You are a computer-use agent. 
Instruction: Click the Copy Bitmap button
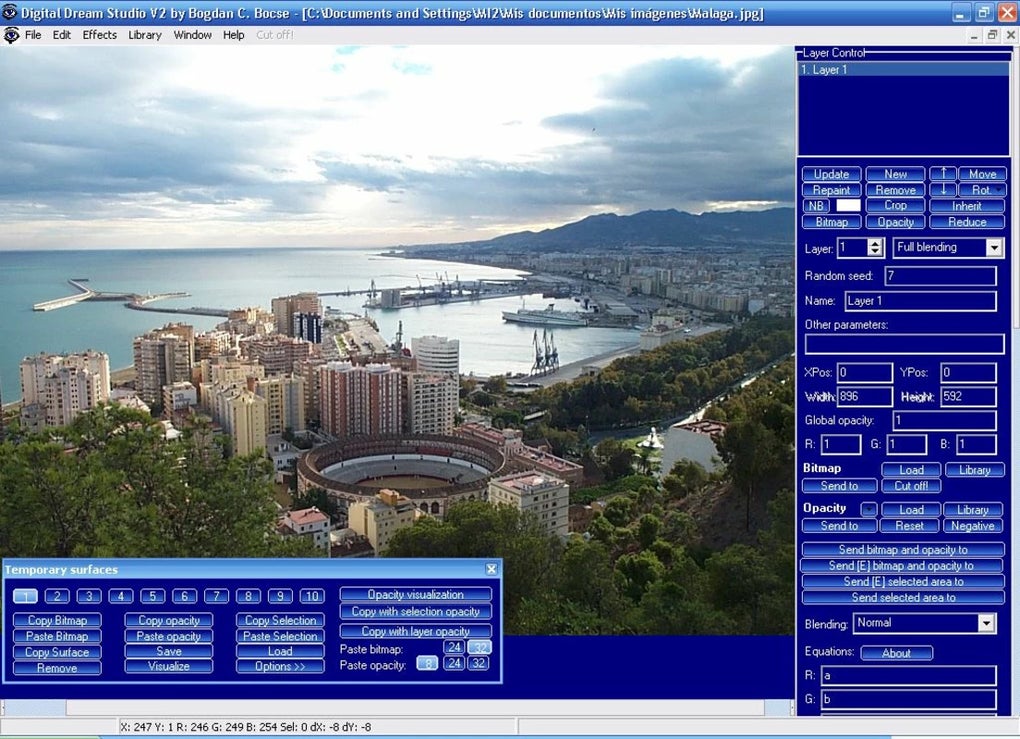[57, 620]
